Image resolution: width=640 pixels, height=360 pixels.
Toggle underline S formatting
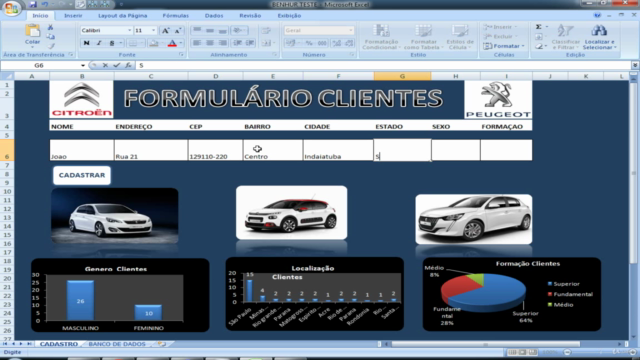tap(111, 43)
